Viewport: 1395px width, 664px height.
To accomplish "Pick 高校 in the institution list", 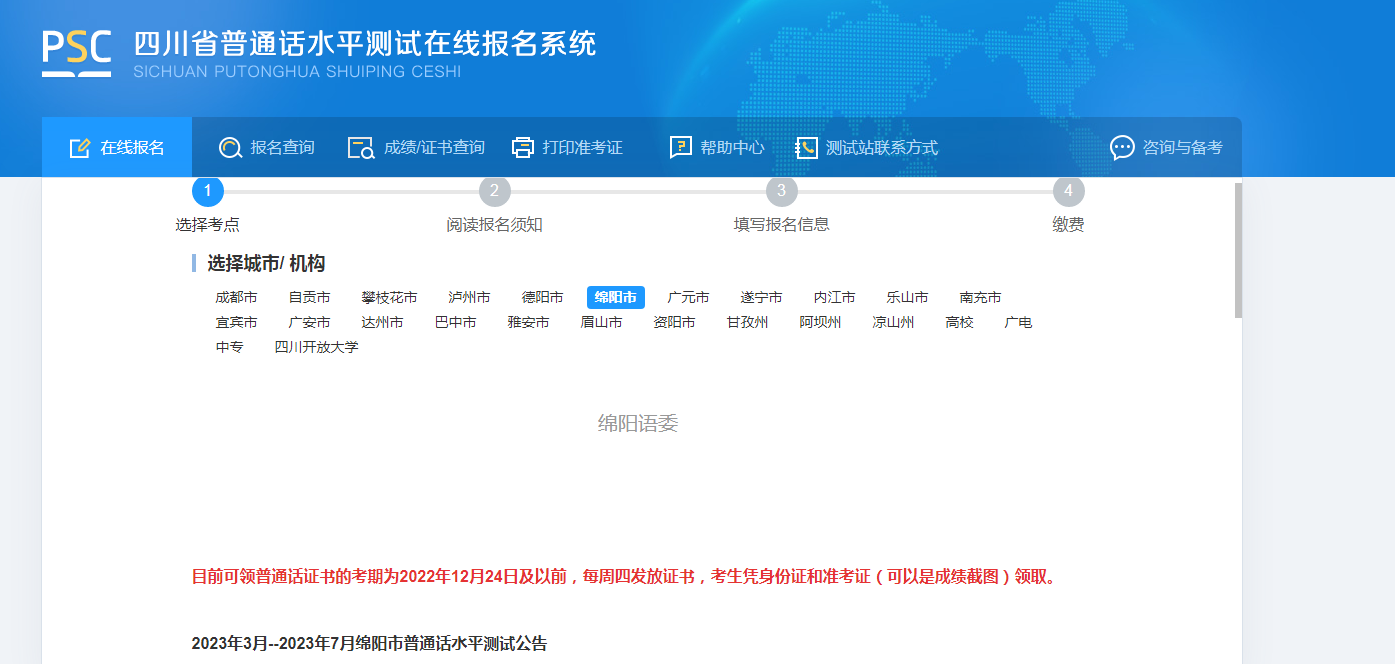I will 959,323.
